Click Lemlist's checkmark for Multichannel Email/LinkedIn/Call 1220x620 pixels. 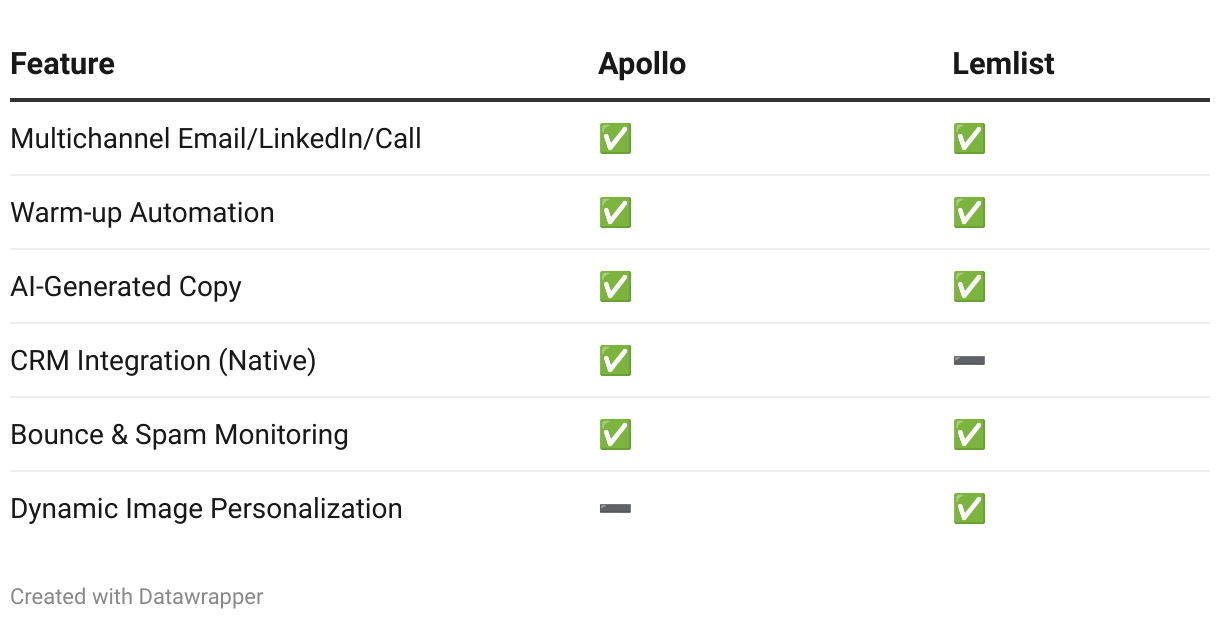click(x=969, y=138)
